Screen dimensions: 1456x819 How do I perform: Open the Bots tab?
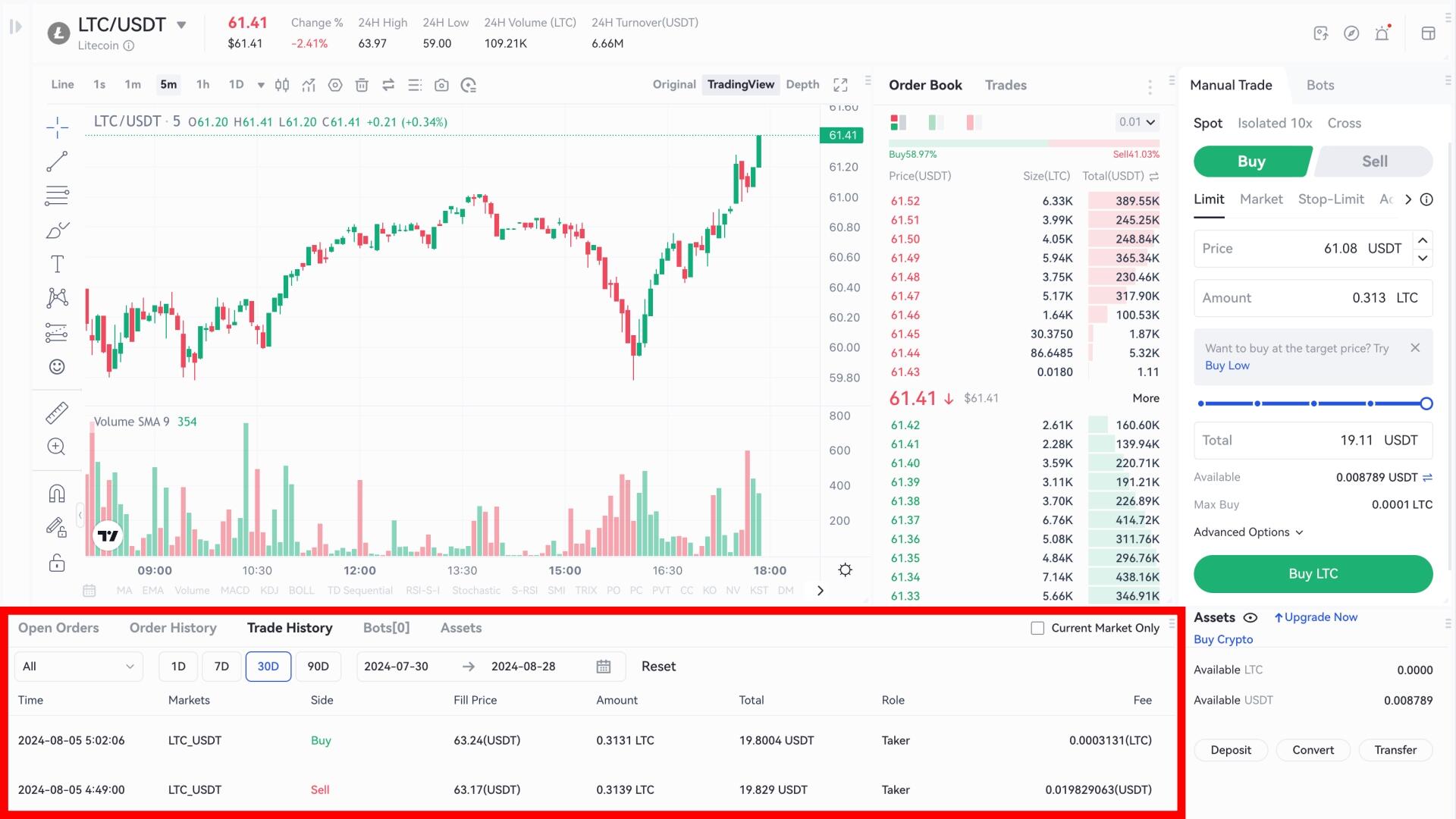coord(1320,85)
